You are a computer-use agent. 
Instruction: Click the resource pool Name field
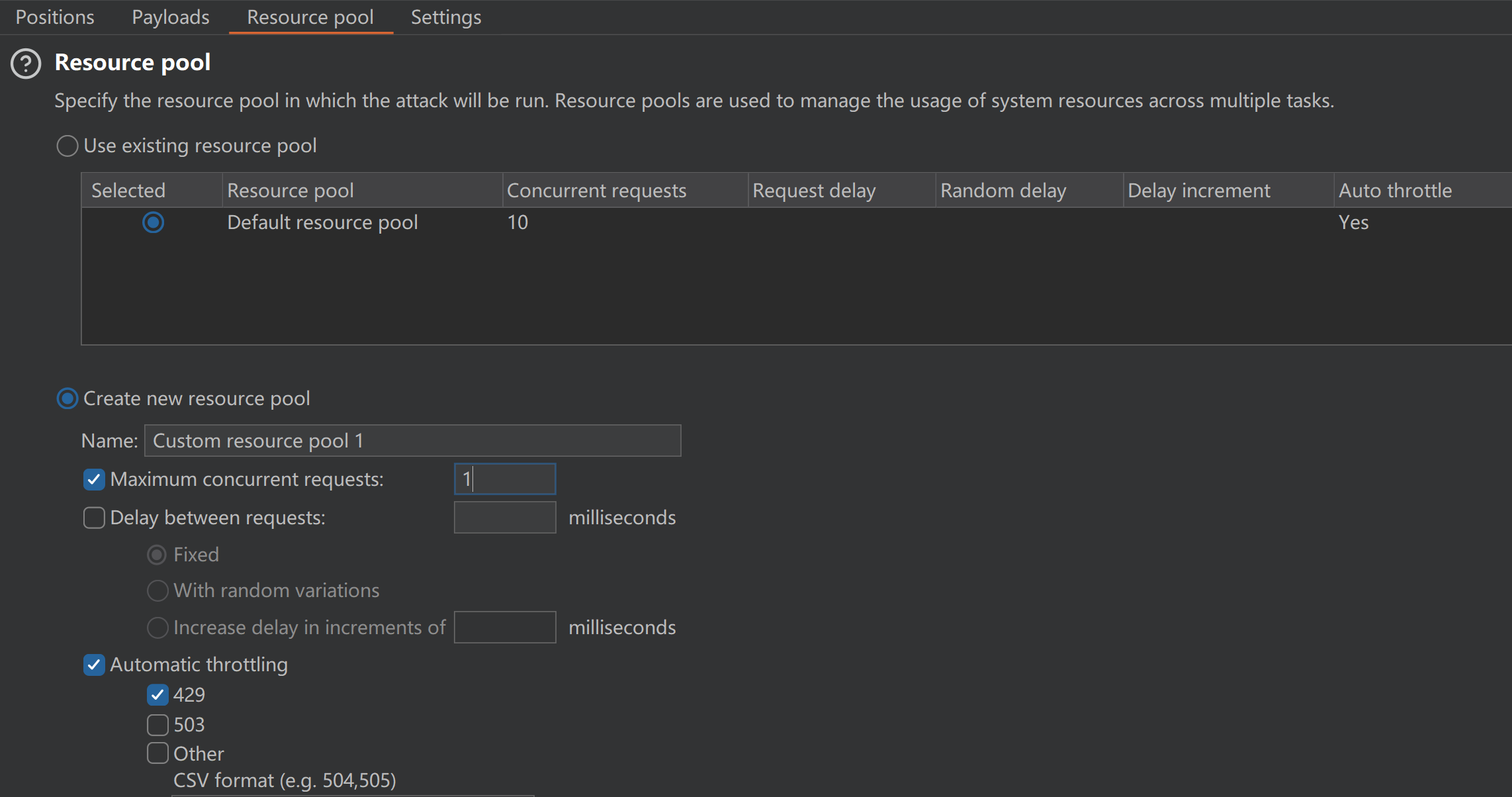pyautogui.click(x=412, y=441)
